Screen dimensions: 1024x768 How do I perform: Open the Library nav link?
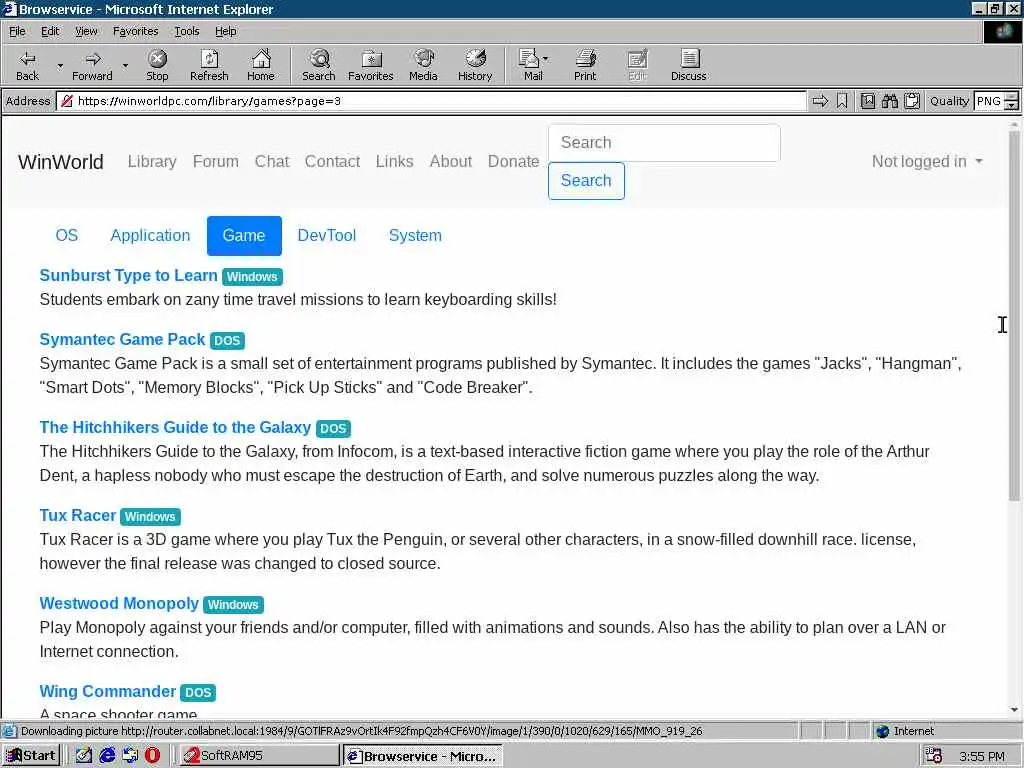point(152,161)
